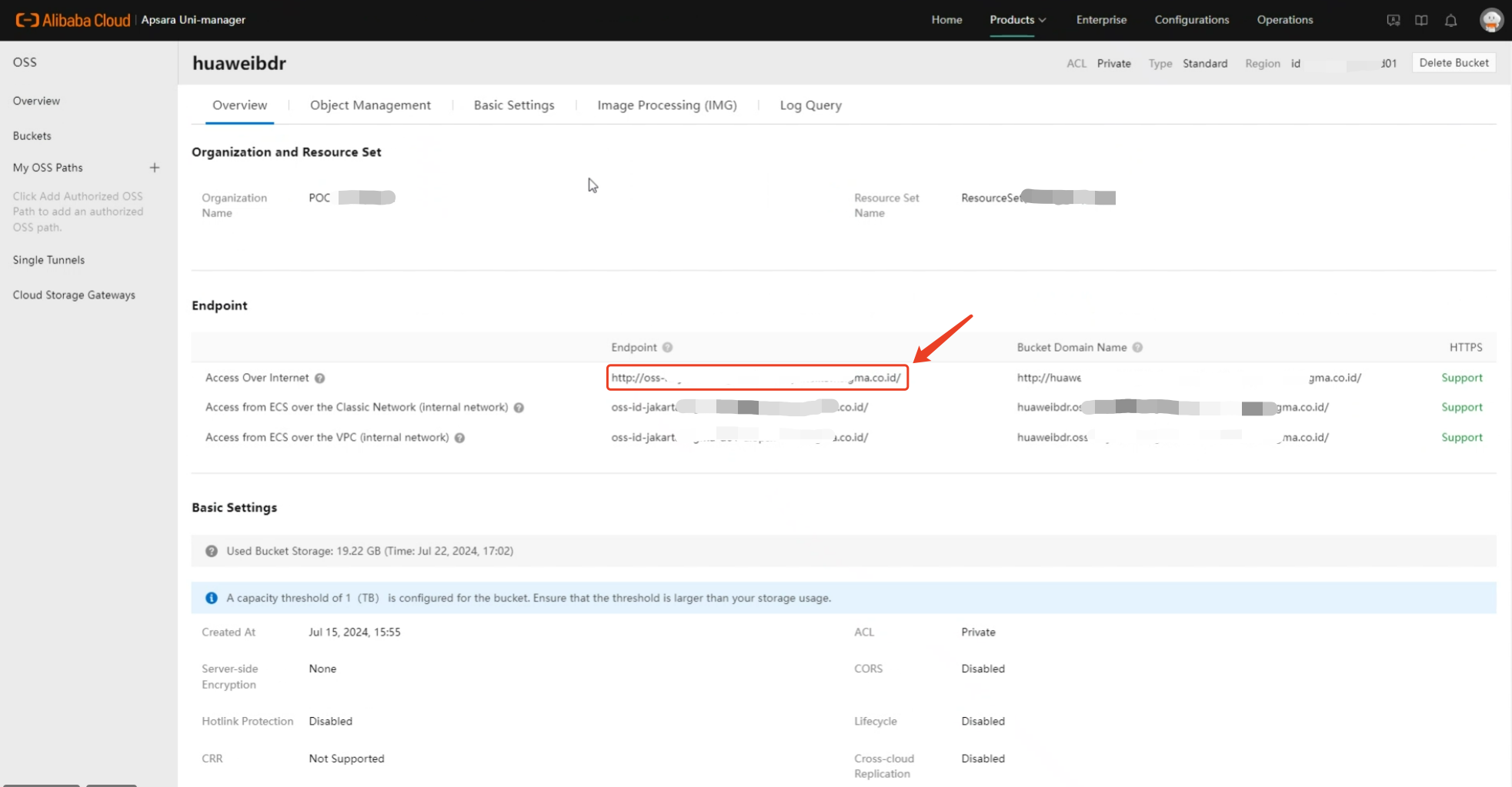Click the Private value under Basic Settings
The height and width of the screenshot is (787, 1512).
[x=978, y=632]
